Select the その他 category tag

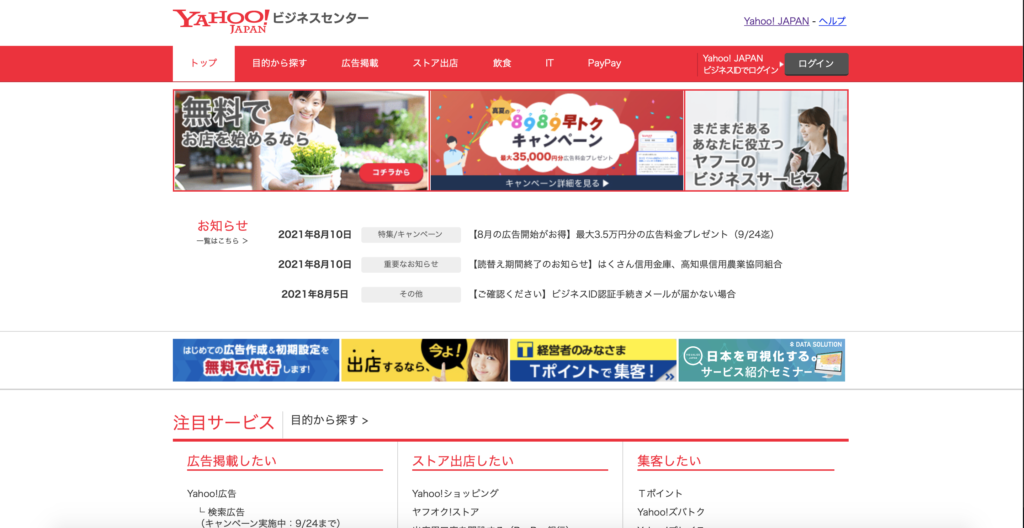coord(411,294)
